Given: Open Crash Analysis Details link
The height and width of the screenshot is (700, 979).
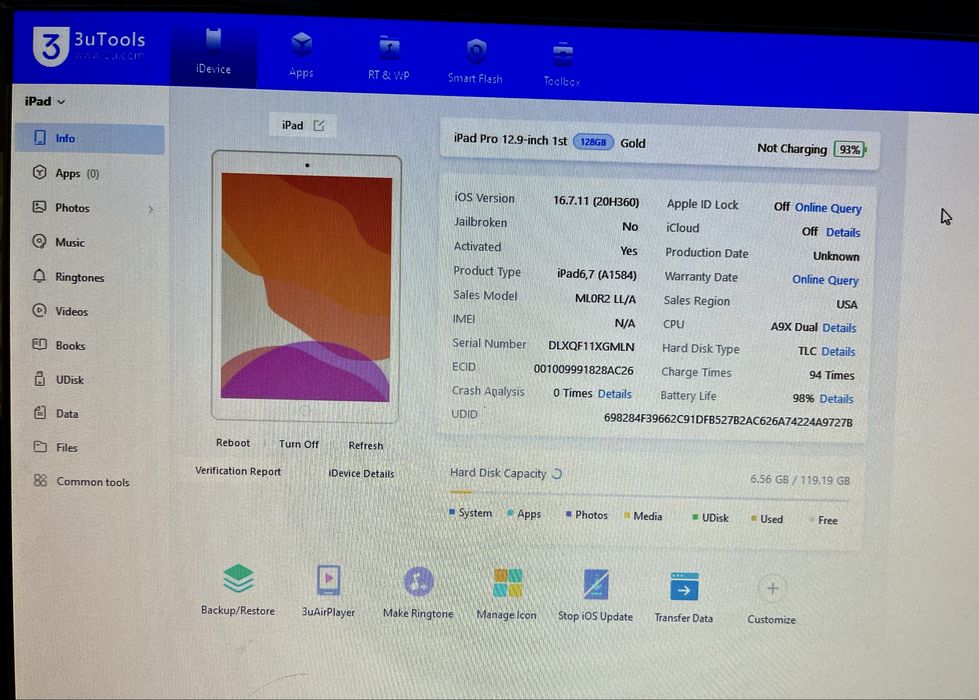Looking at the screenshot, I should pos(614,394).
